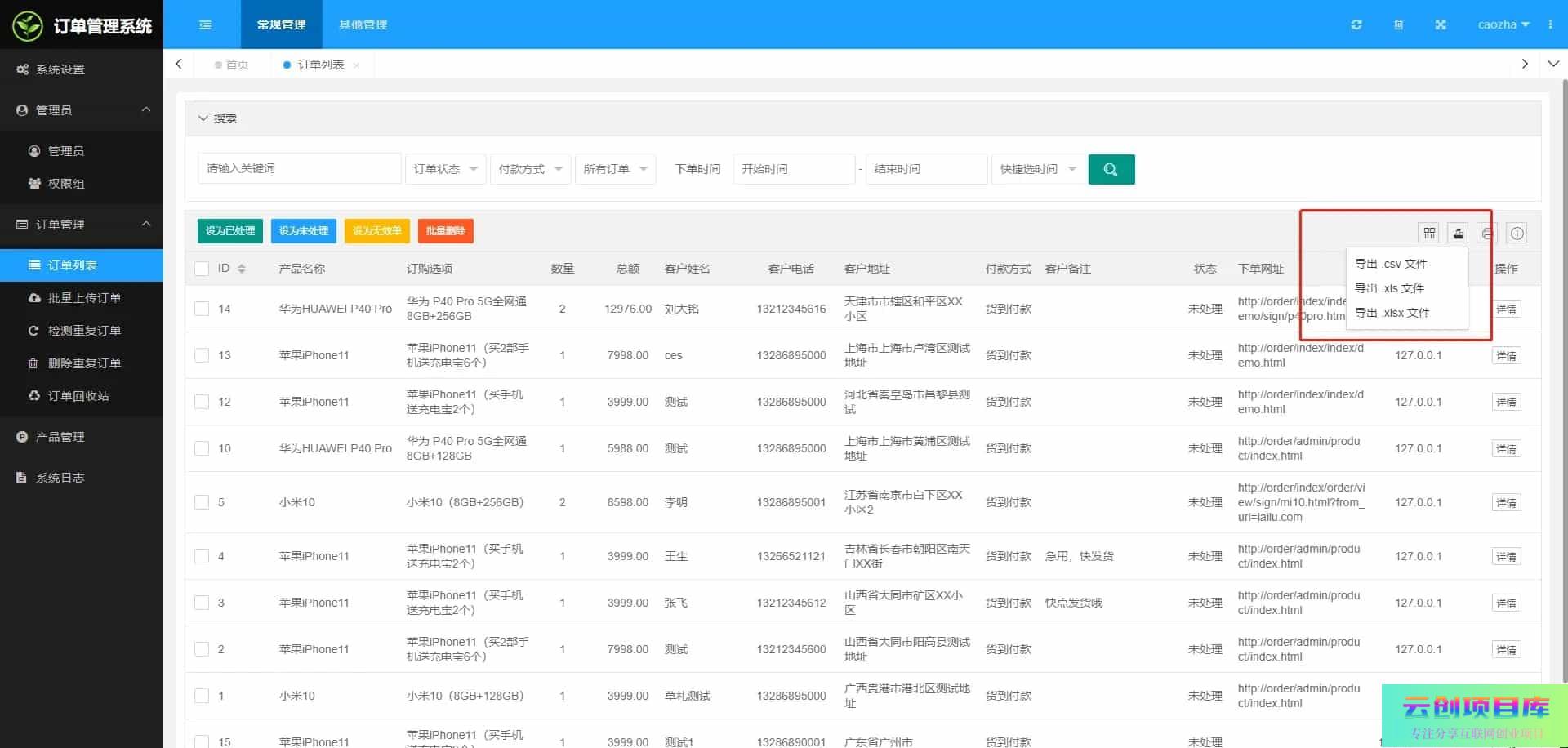Screen dimensions: 1568x748
Task: Select the checkbox for order ID 5
Action: click(202, 502)
